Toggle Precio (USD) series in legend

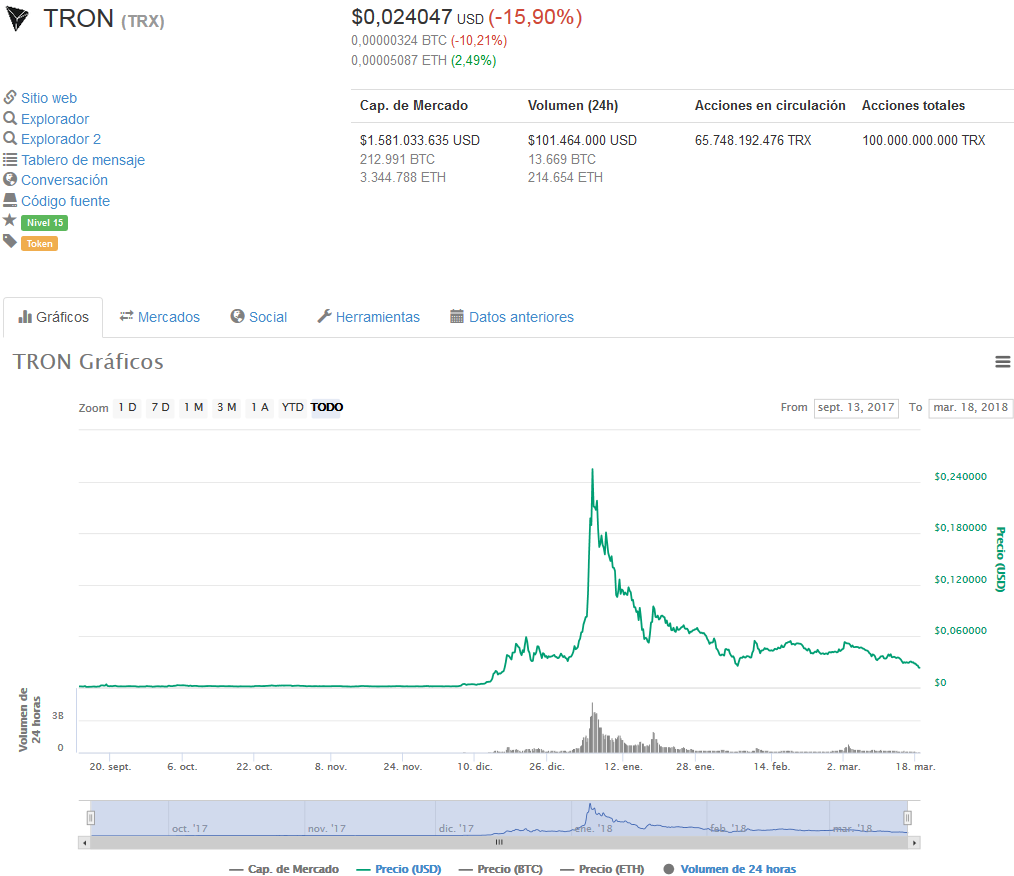coord(399,869)
